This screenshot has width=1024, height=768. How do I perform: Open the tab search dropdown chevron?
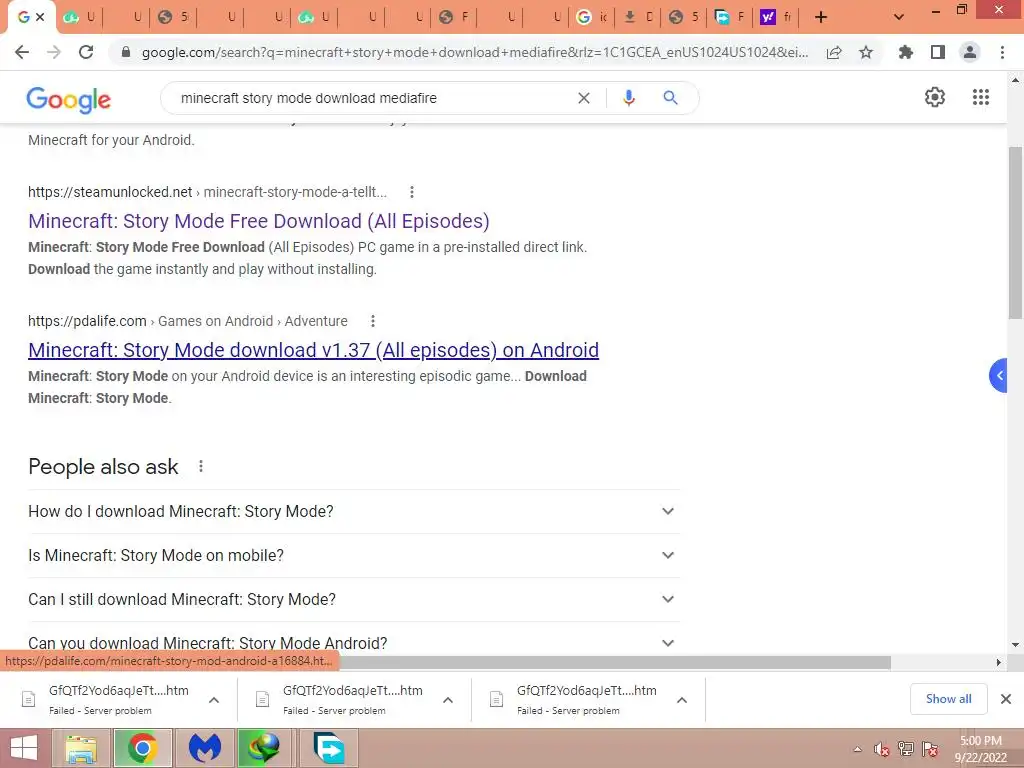pos(899,17)
